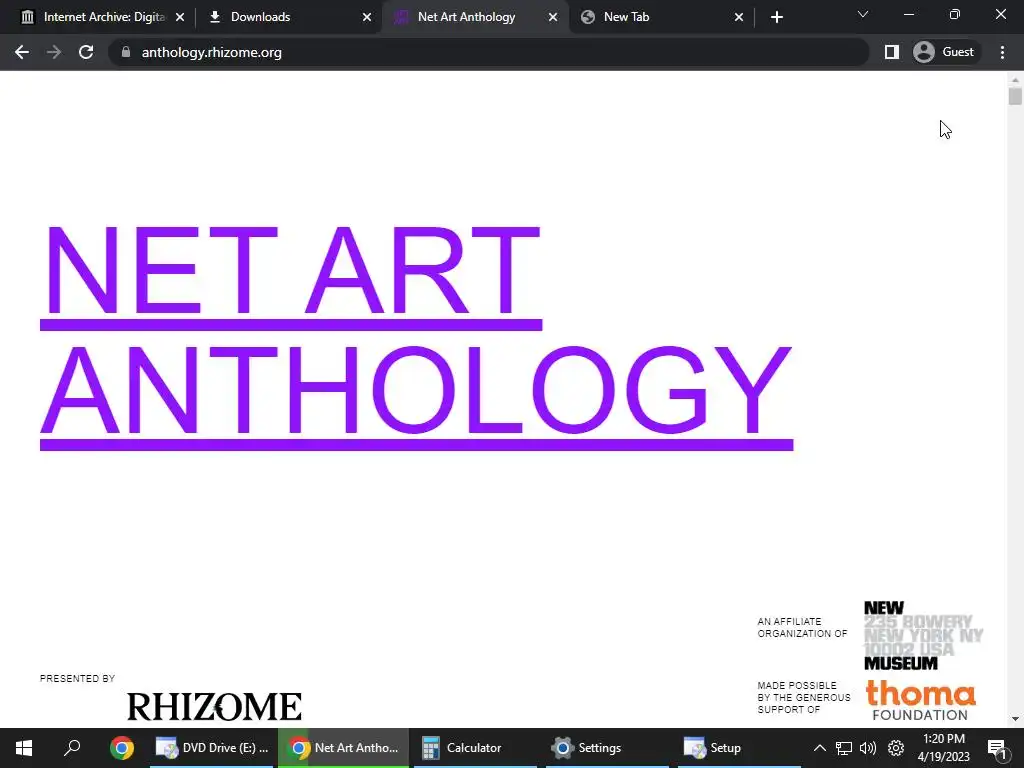The height and width of the screenshot is (768, 1024).
Task: Switch to Settings taskbar window
Action: [x=607, y=748]
